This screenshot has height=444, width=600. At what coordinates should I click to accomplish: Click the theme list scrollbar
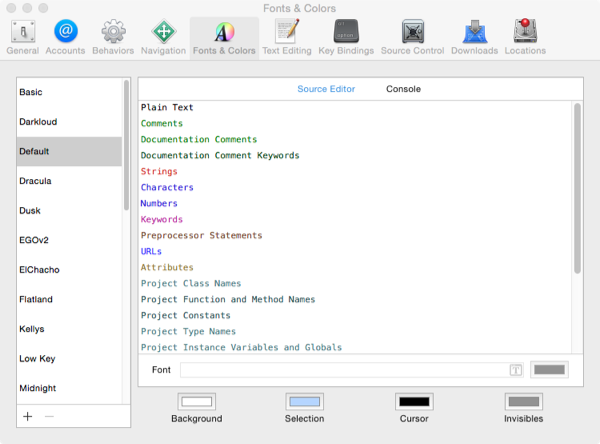coord(126,145)
